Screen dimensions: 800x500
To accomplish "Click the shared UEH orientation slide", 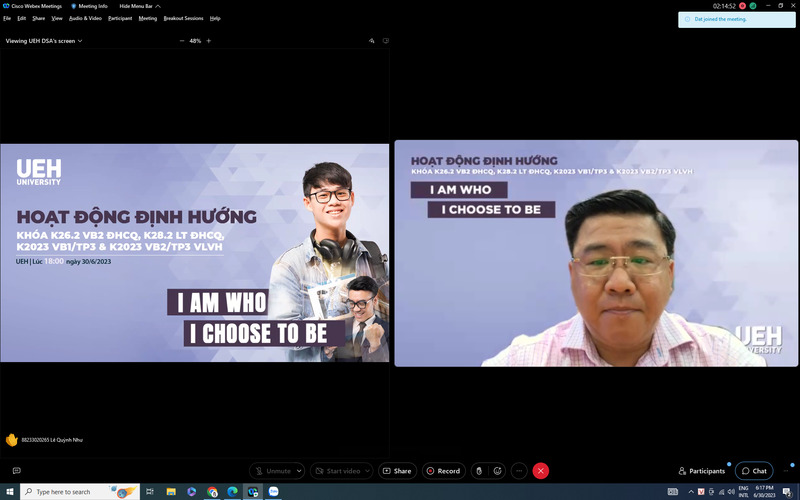I will pyautogui.click(x=194, y=253).
